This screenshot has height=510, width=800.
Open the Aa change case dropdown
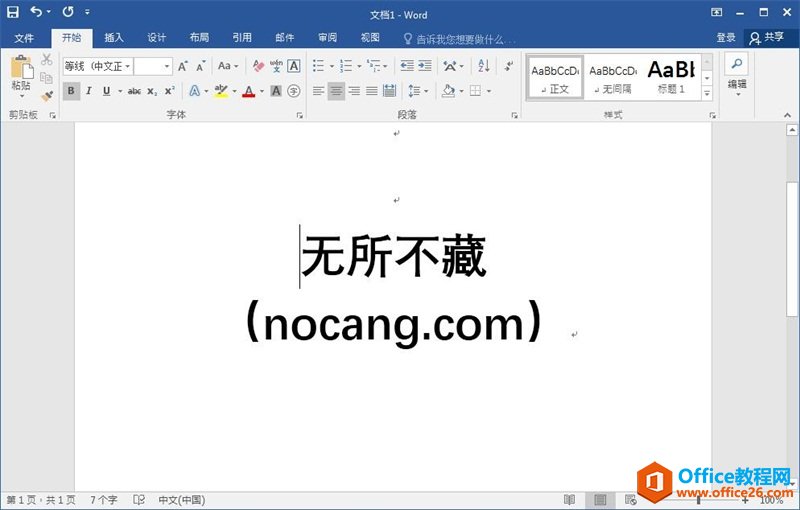click(228, 66)
